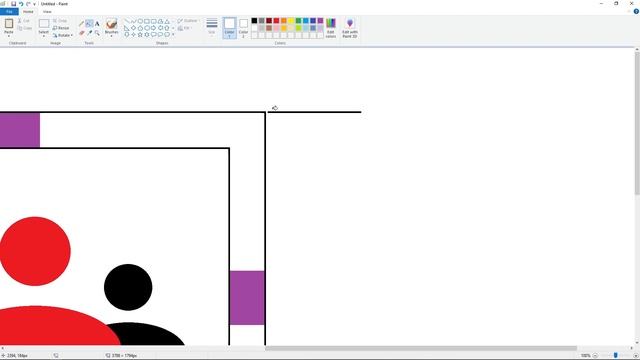Open Paint Help icon
Viewport: 640px width, 360px height.
coord(636,11)
